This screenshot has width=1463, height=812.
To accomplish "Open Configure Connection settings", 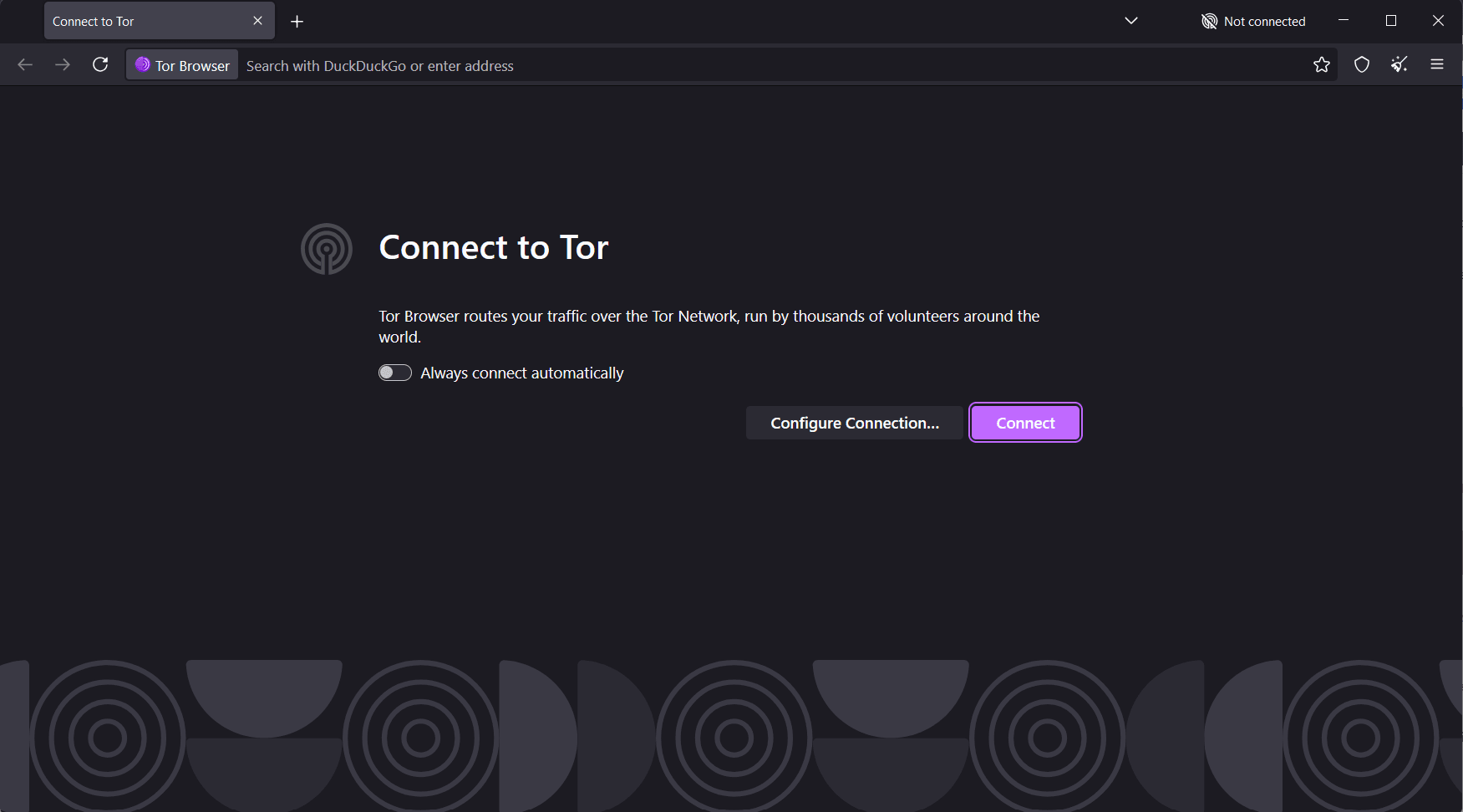I will coord(854,423).
